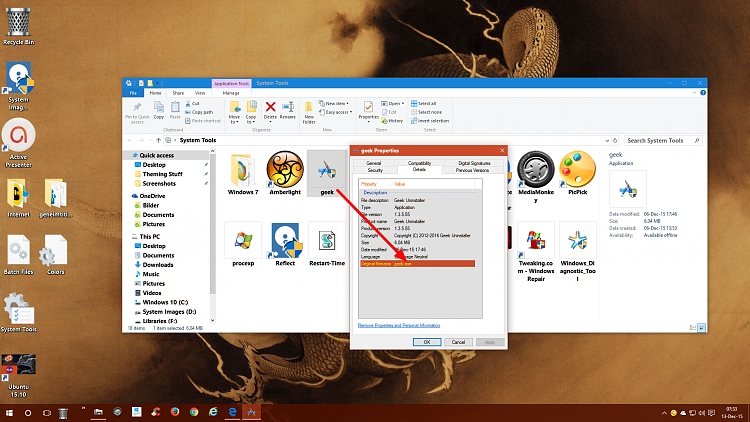Open the Windows Start menu
This screenshot has width=750, height=422.
9,412
